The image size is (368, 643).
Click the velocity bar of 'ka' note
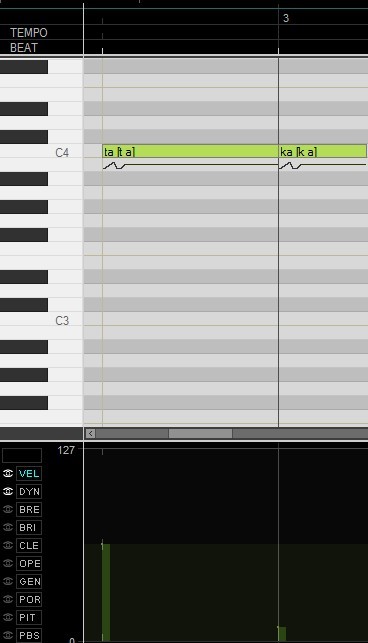(282, 634)
